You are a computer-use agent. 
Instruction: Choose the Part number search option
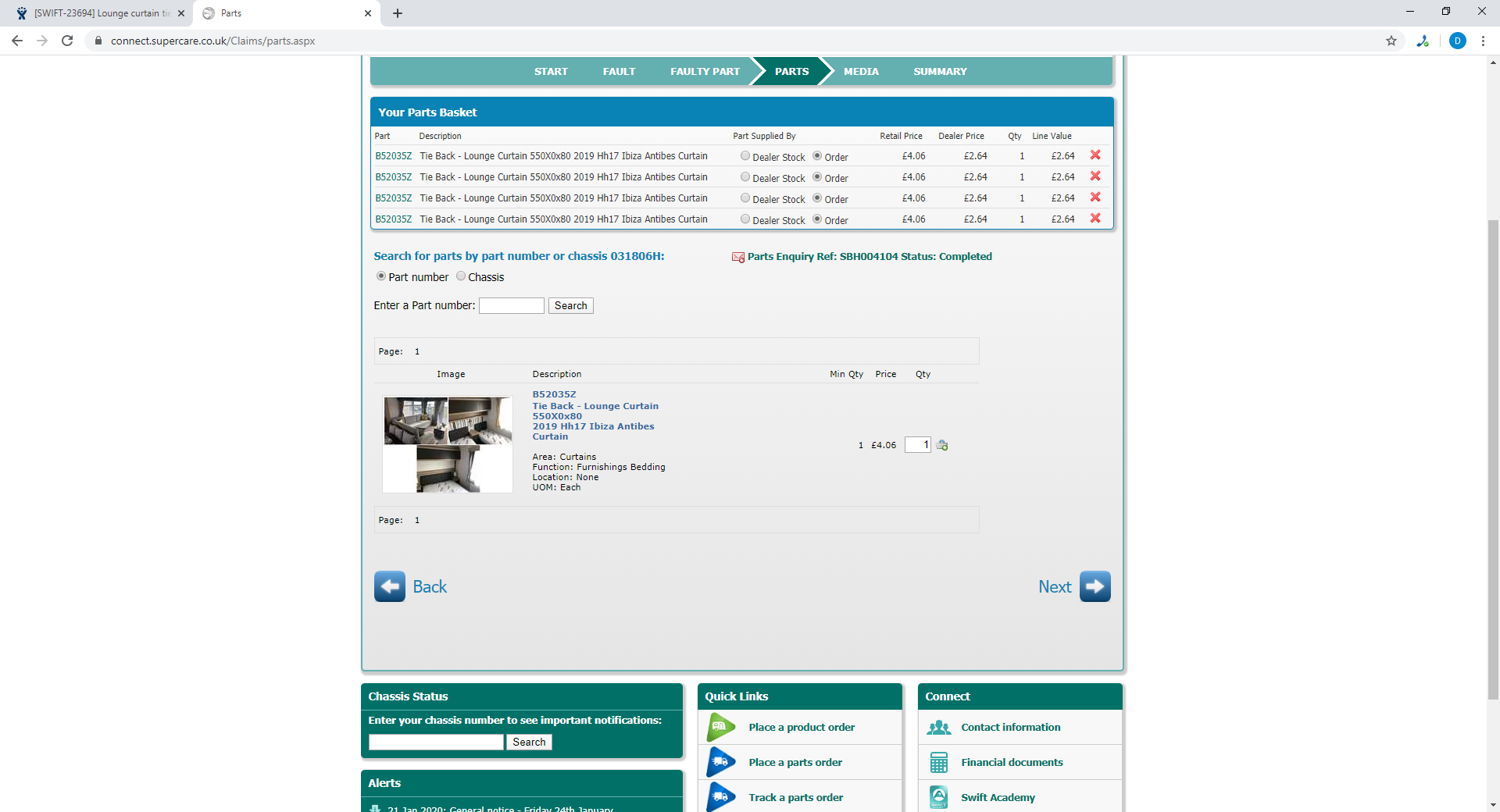381,276
